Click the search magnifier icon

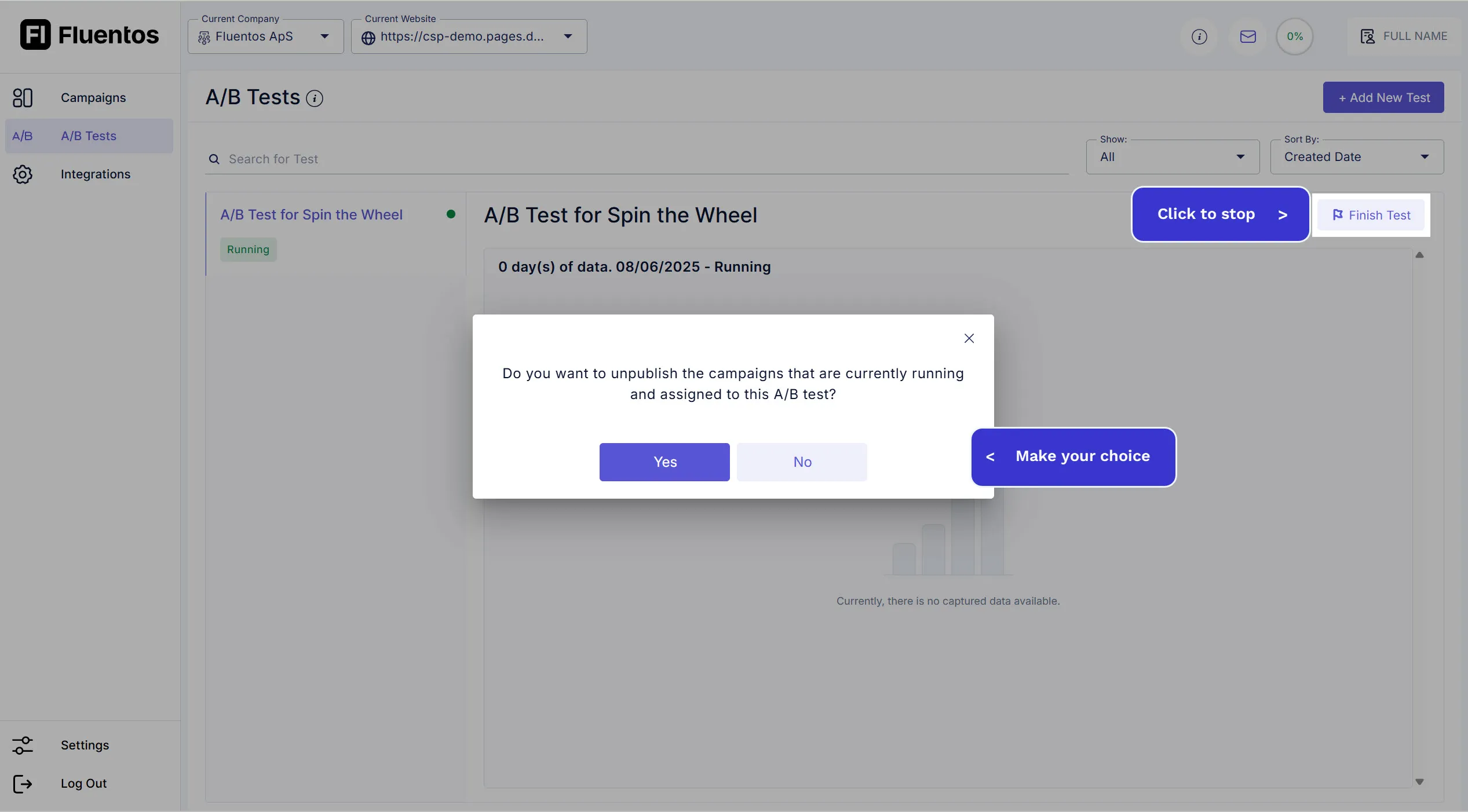click(x=214, y=159)
